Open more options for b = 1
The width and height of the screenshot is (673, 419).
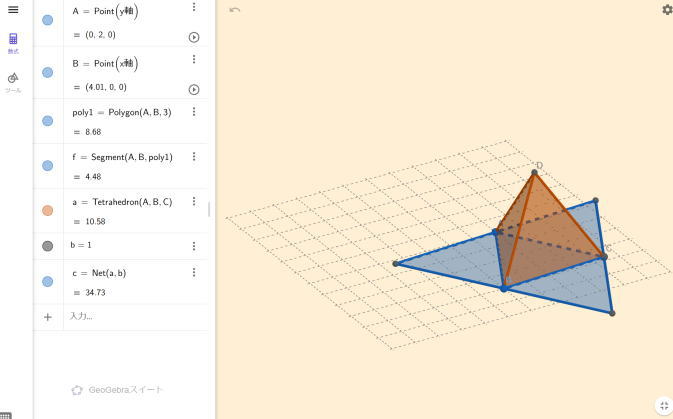click(194, 246)
